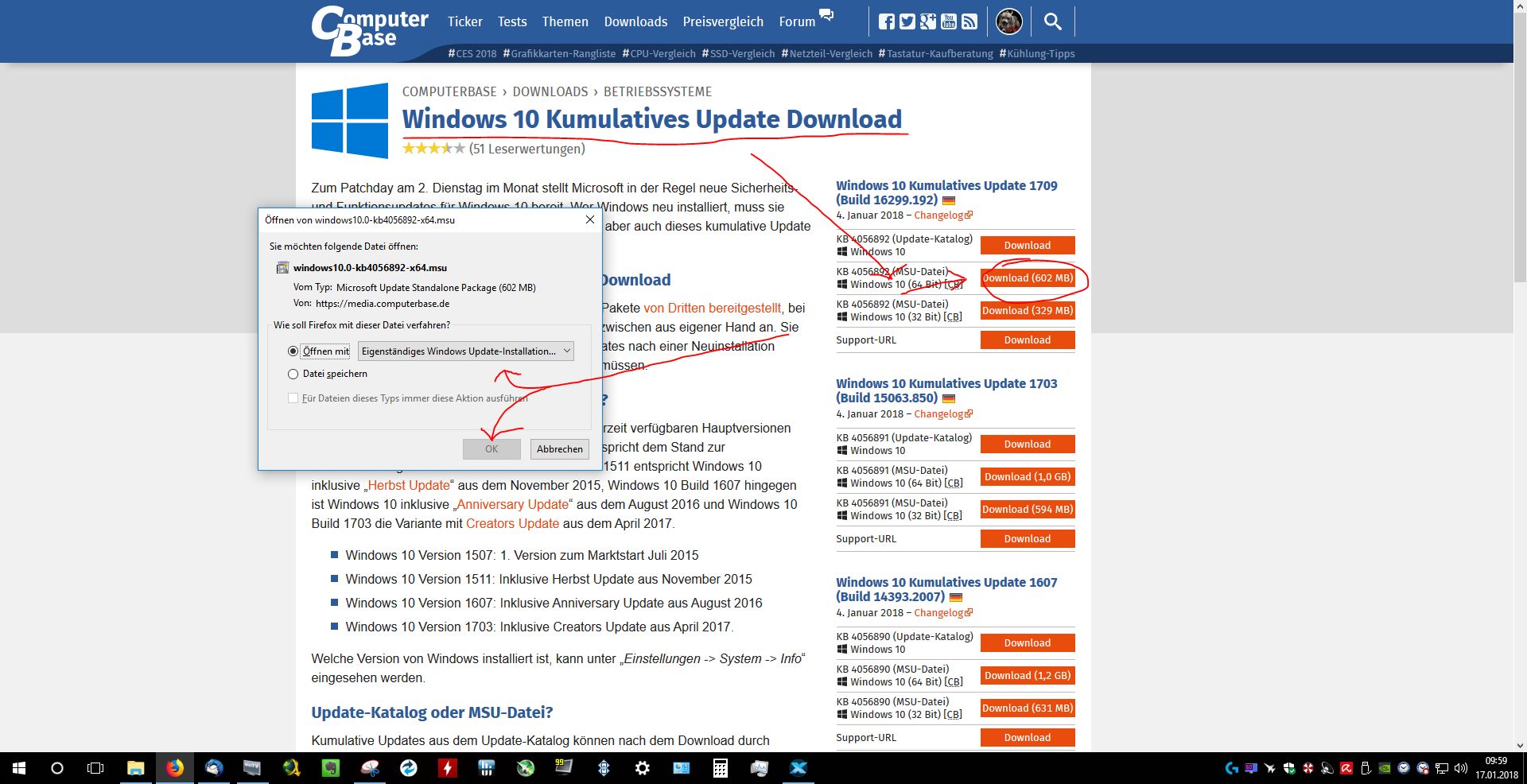Click the volume icon in system tray

tap(1460, 768)
